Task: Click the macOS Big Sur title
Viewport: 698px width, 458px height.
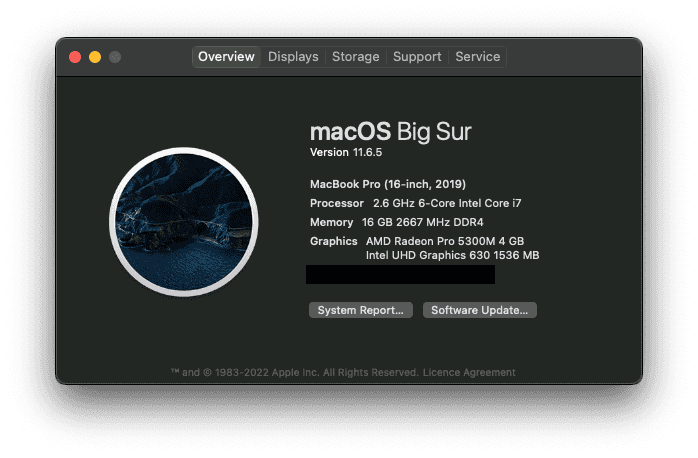Action: [x=390, y=131]
